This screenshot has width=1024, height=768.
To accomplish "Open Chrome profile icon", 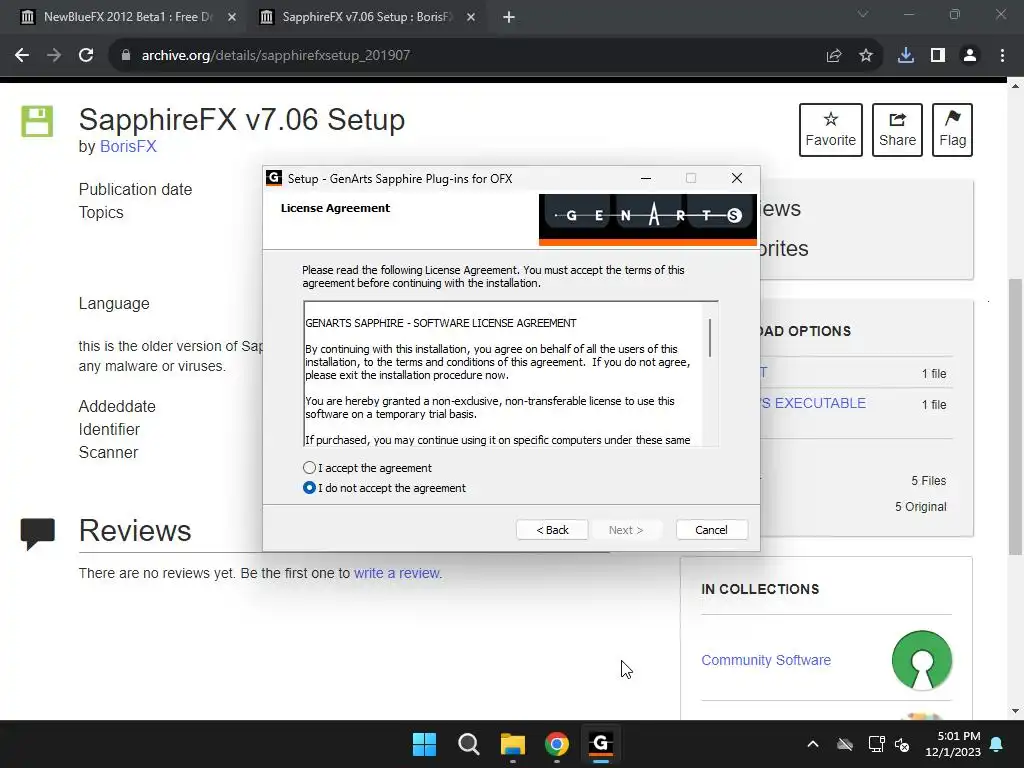I will 970,56.
